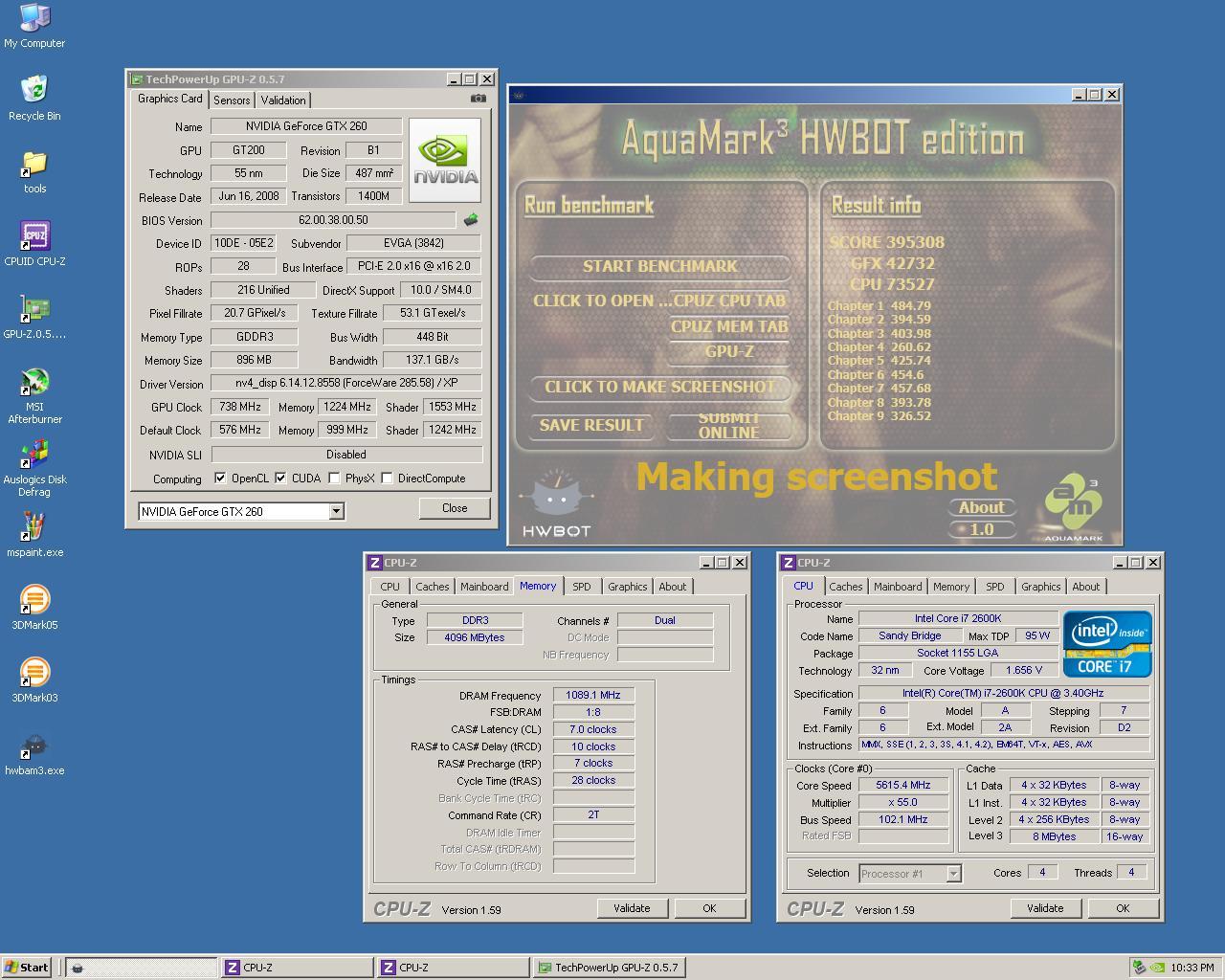Image resolution: width=1225 pixels, height=980 pixels.
Task: Toggle OpenCL checkbox in GPU-Z
Action: 220,478
